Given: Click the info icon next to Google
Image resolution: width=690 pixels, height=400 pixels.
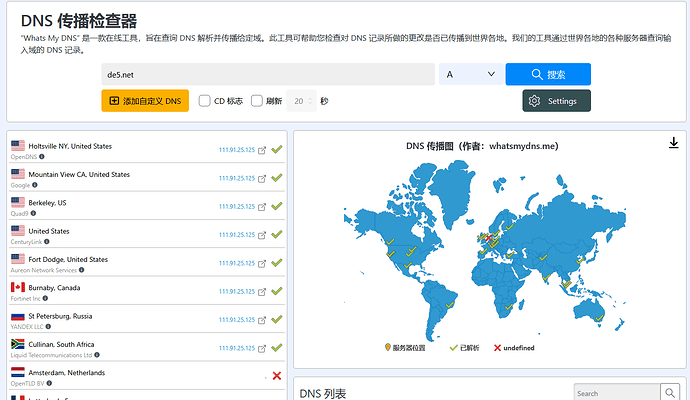Looking at the screenshot, I should 35,185.
